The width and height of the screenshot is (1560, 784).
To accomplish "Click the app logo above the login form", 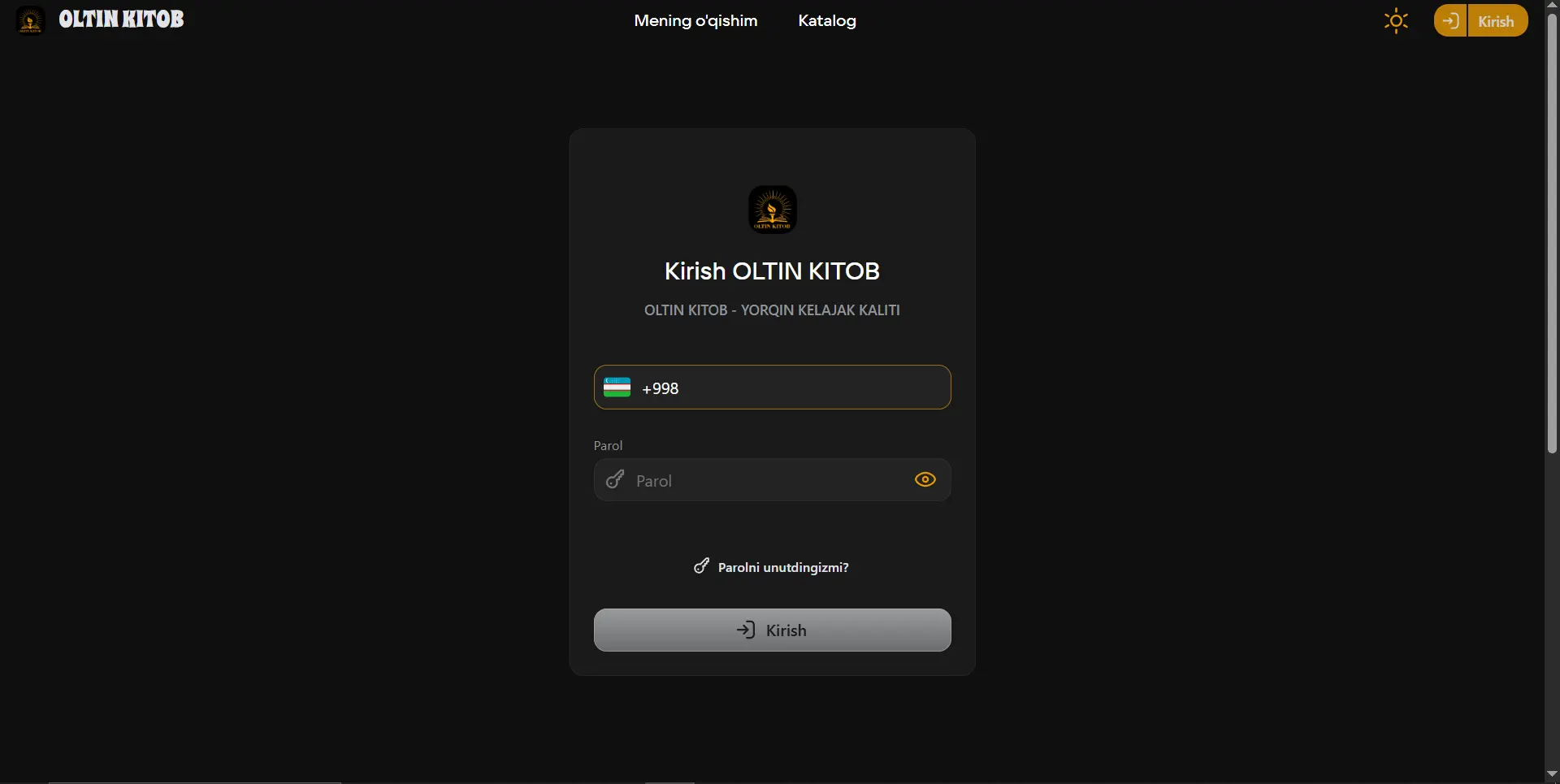I will (772, 210).
